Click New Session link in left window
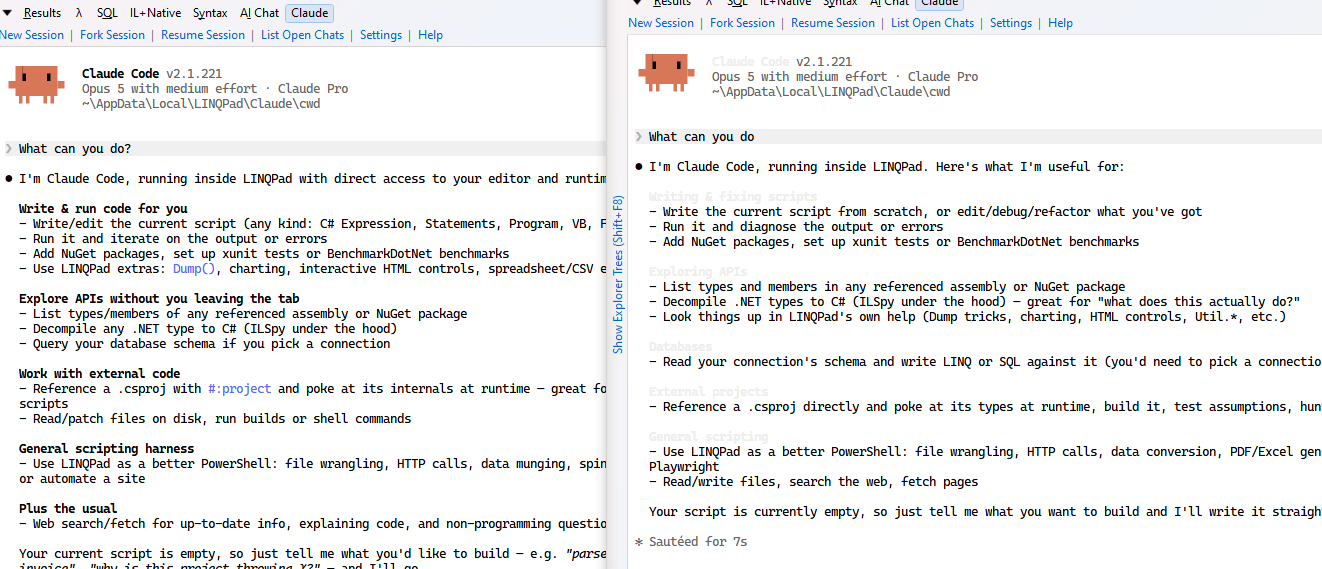This screenshot has height=569, width=1322. click(x=32, y=35)
